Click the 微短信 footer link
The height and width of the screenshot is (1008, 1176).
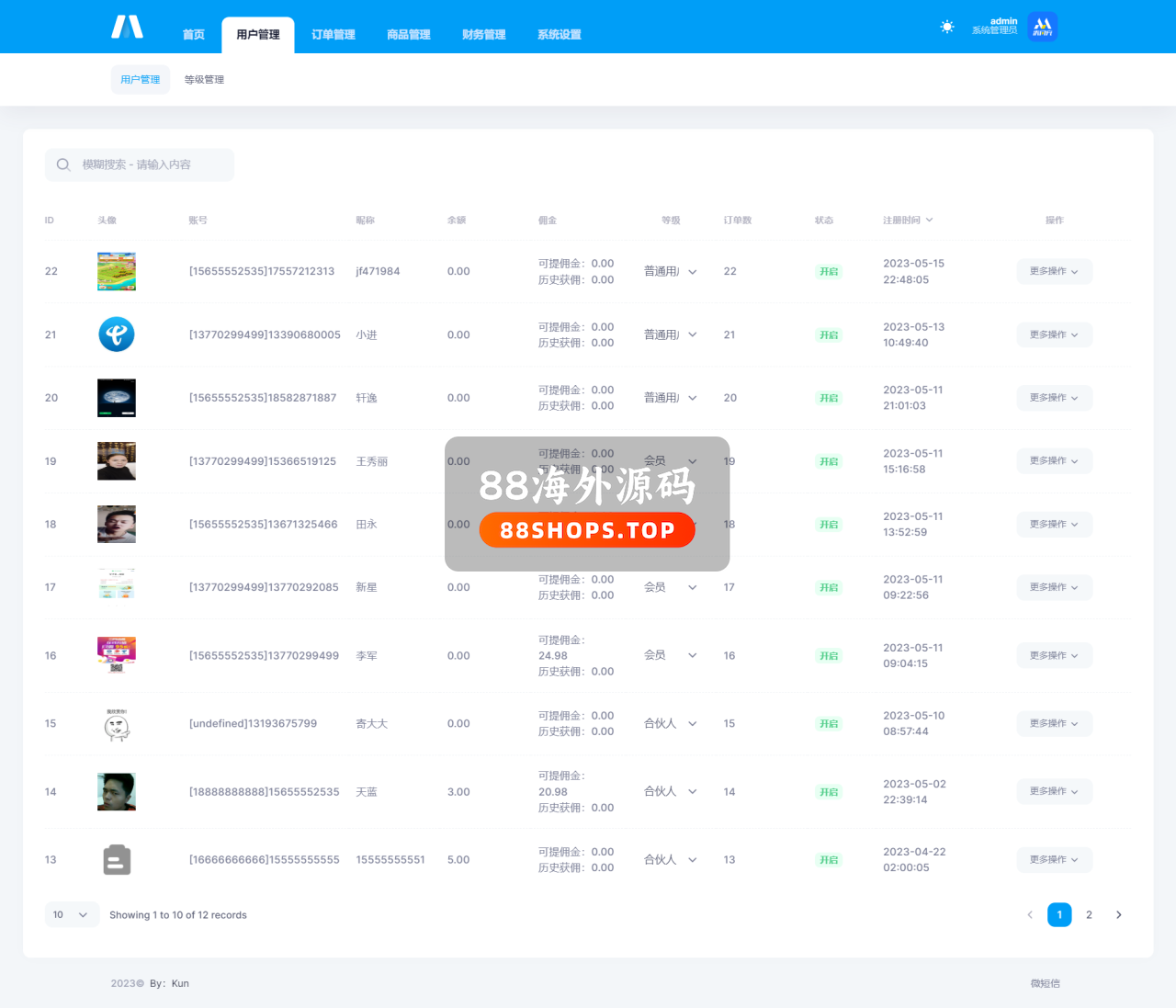click(x=1045, y=983)
